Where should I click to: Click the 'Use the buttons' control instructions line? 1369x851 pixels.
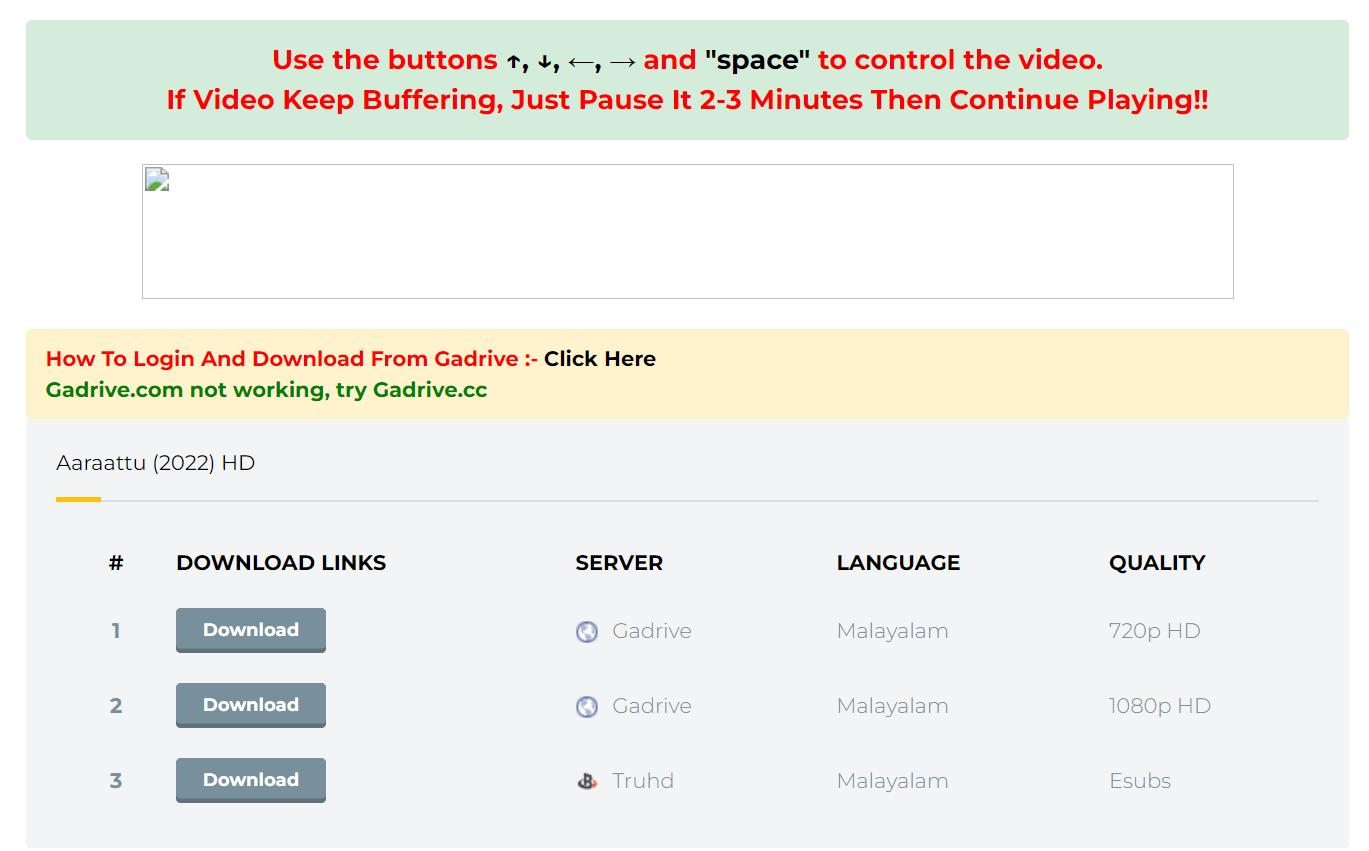click(x=687, y=60)
